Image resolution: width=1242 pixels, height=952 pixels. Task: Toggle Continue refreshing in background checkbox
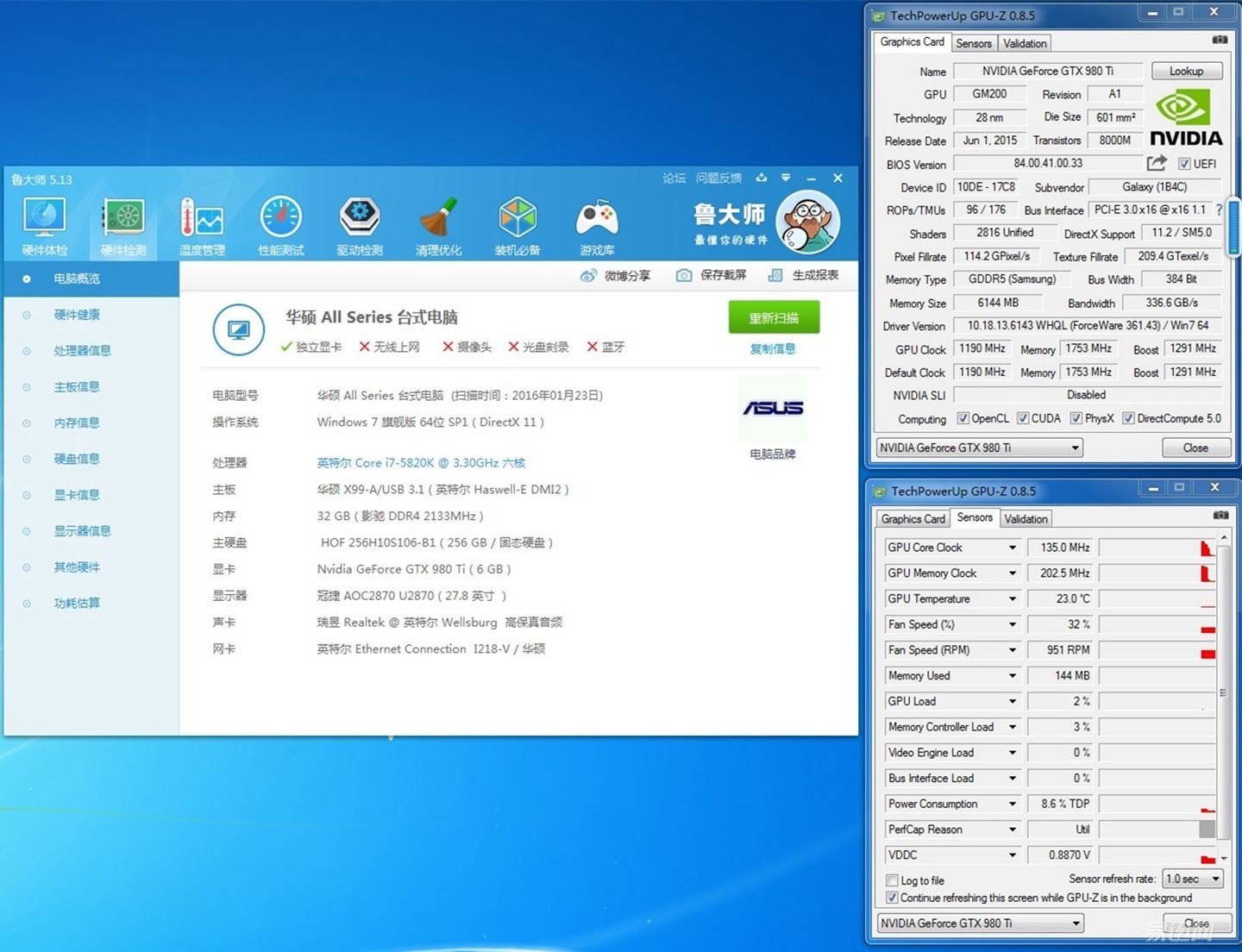pos(893,898)
